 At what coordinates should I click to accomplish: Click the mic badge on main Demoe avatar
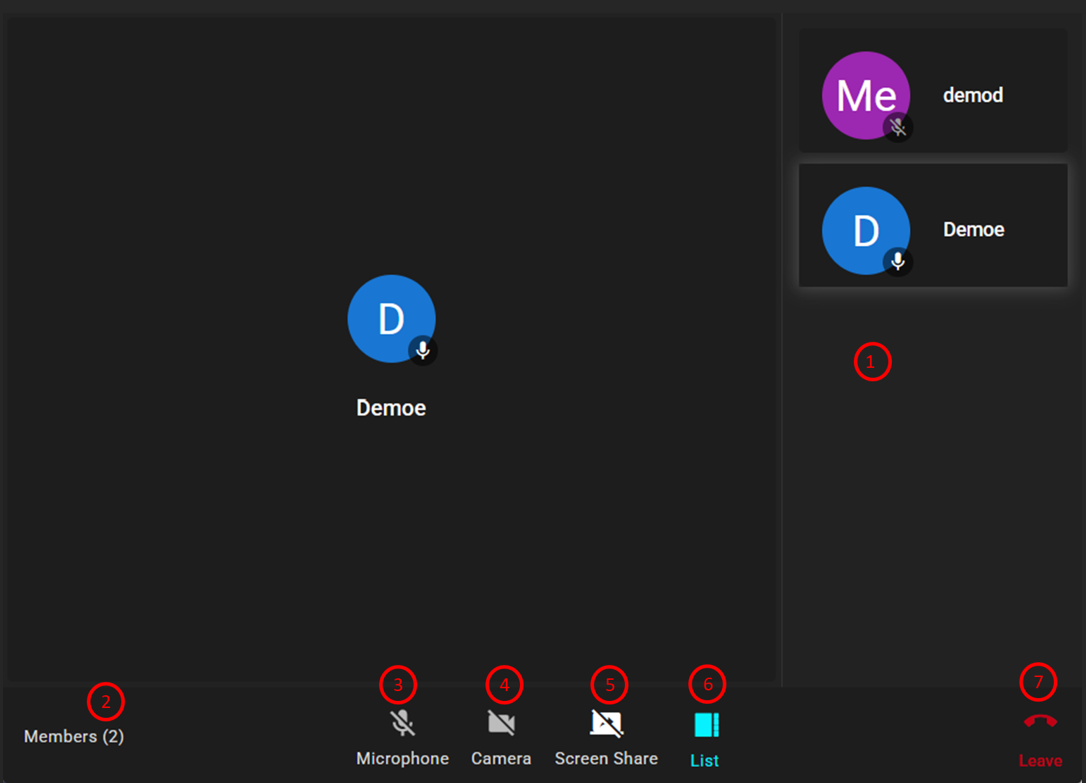422,350
